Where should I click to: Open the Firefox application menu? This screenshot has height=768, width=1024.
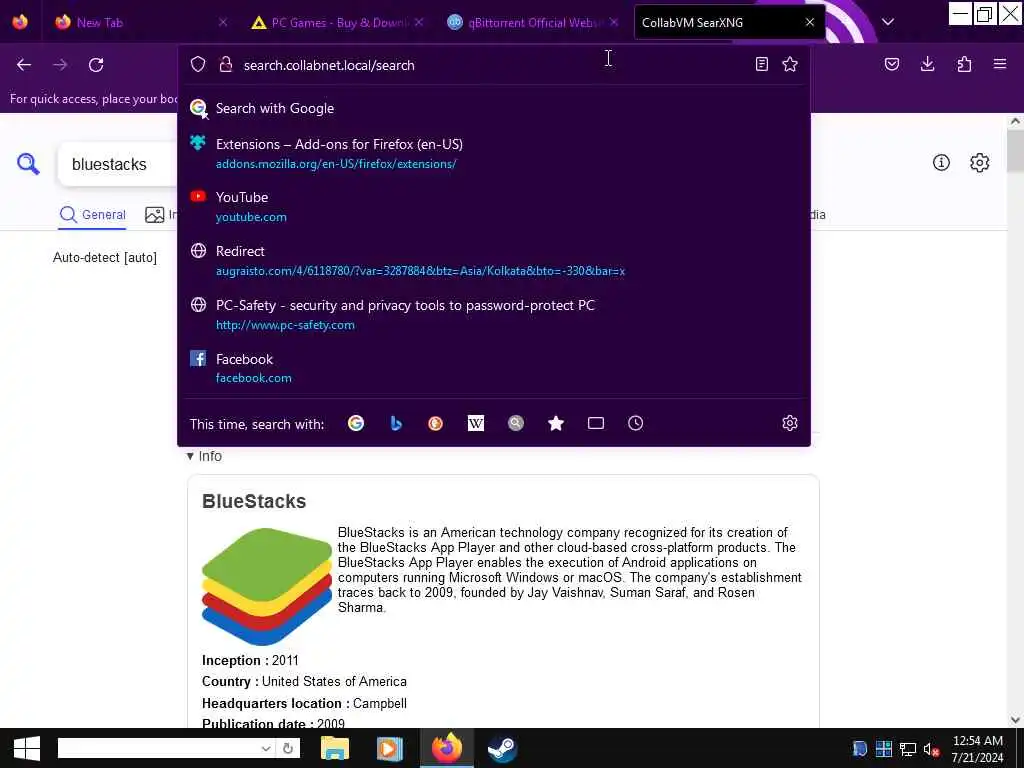(1000, 64)
